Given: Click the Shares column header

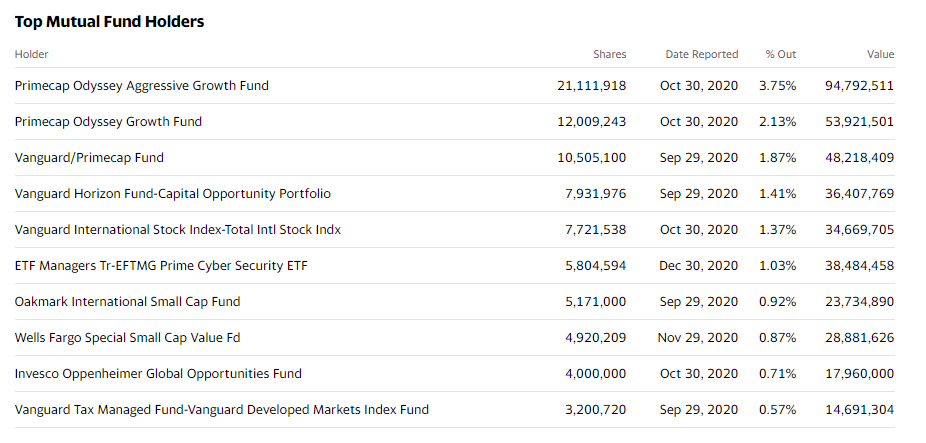Looking at the screenshot, I should point(609,54).
